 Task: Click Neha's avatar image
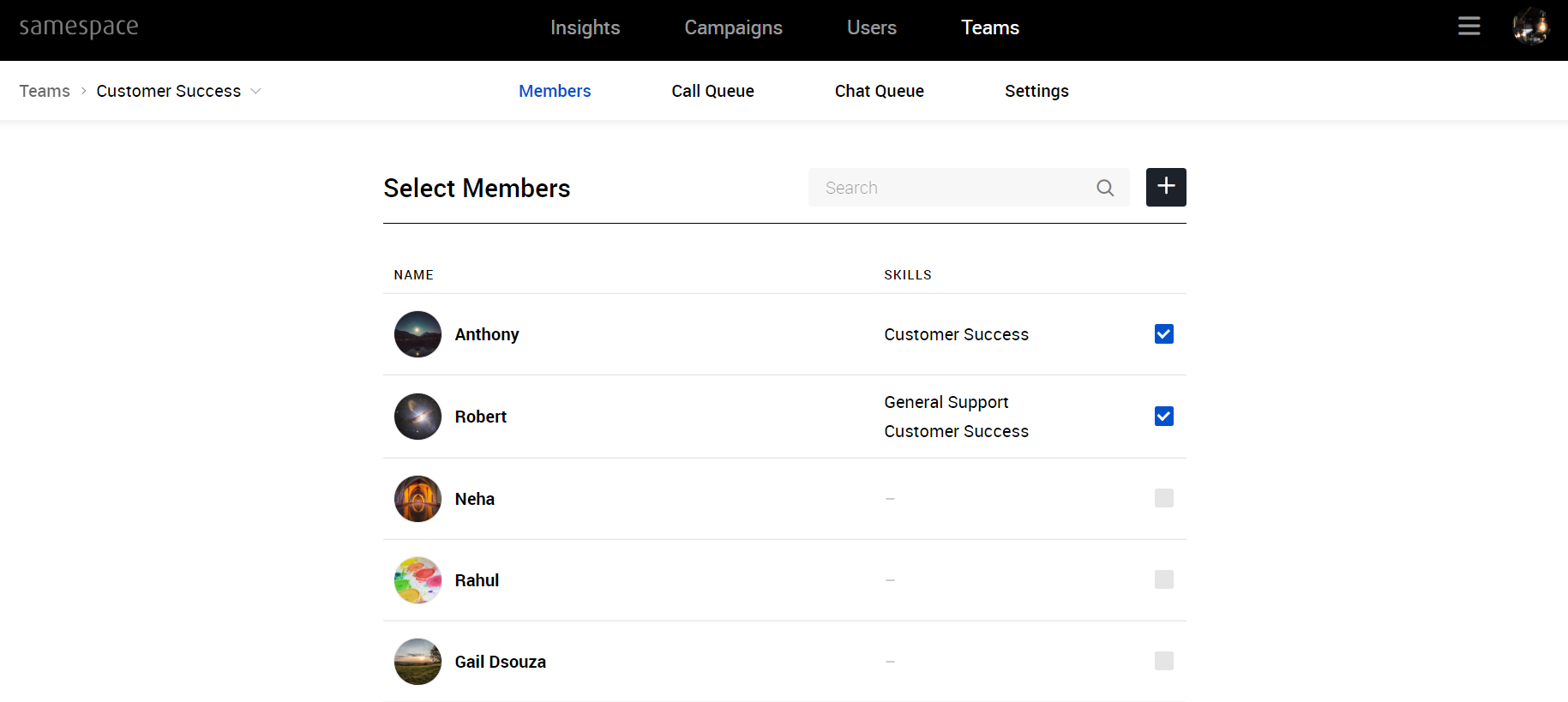point(418,499)
